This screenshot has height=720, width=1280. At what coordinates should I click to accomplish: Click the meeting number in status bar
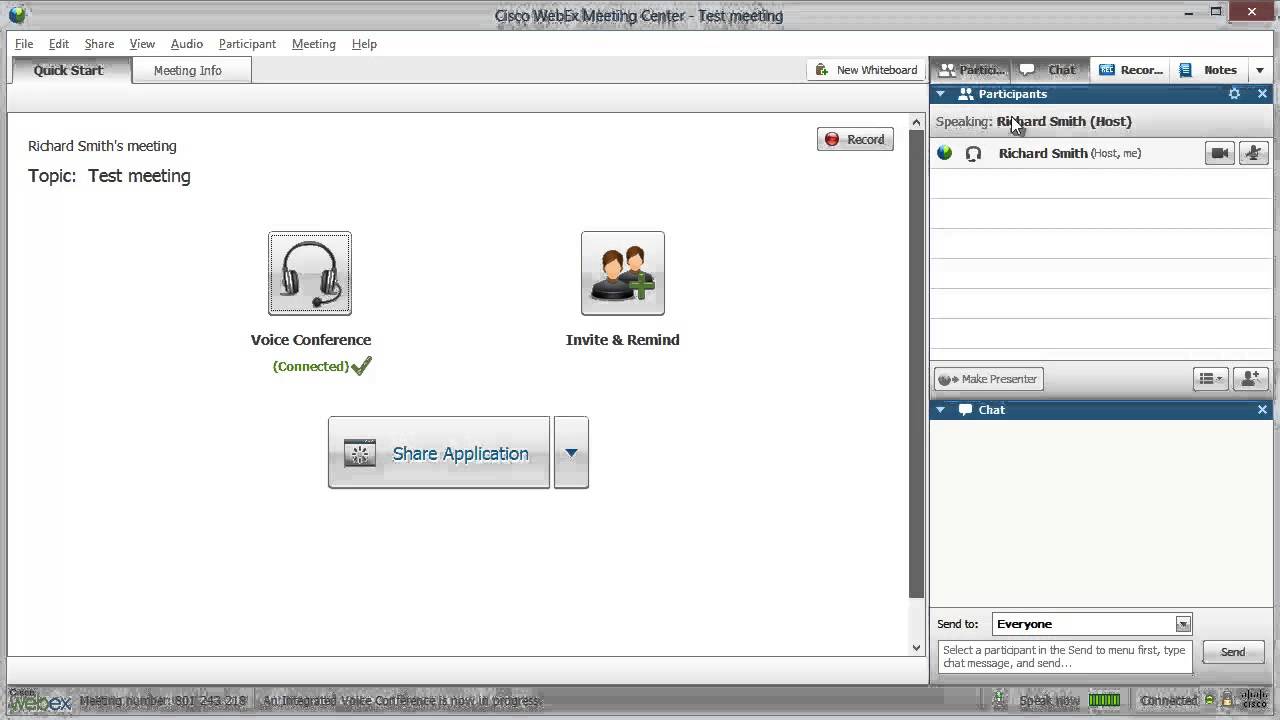pyautogui.click(x=163, y=701)
